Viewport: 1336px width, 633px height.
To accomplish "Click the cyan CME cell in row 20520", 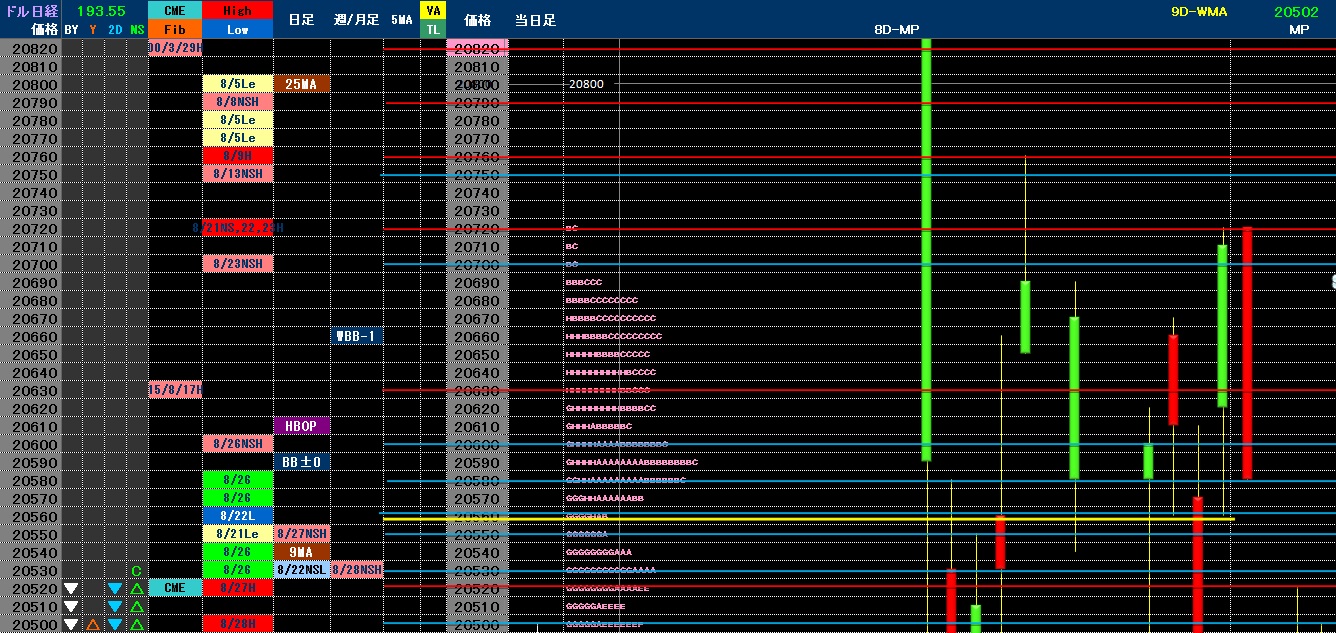I will tap(175, 588).
